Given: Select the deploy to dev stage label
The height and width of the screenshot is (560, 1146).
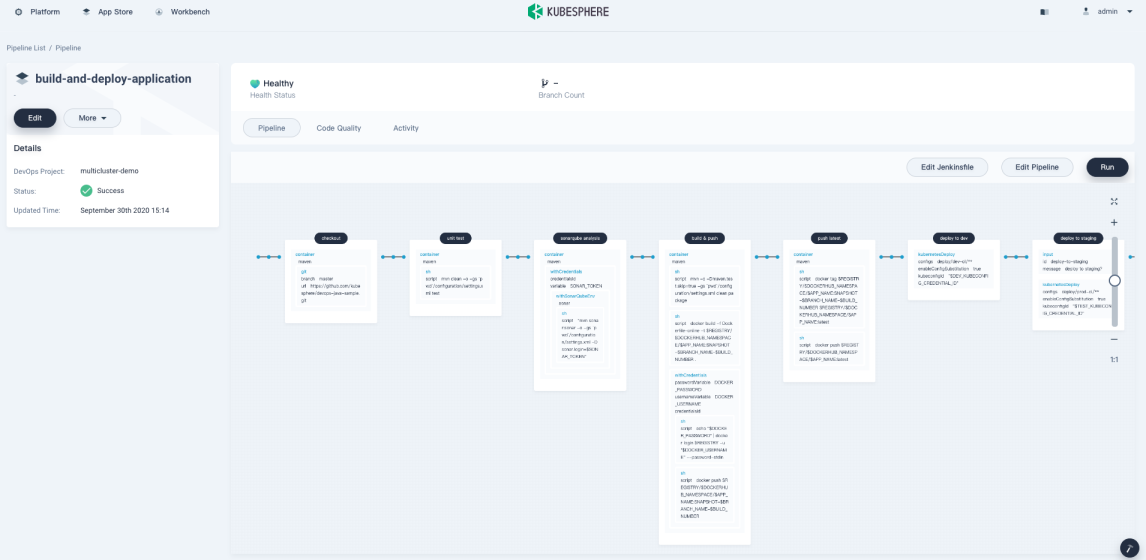Looking at the screenshot, I should (954, 238).
